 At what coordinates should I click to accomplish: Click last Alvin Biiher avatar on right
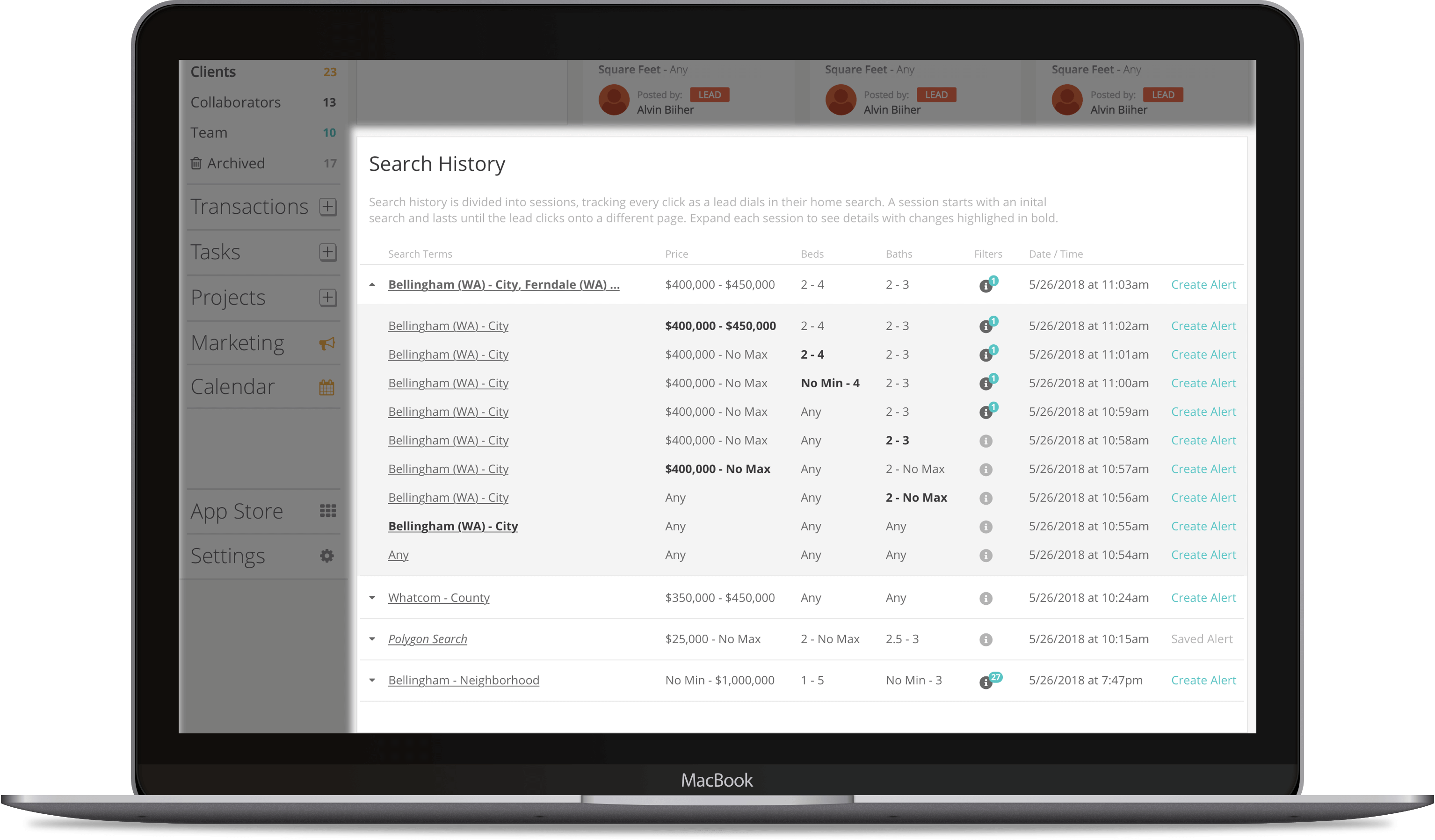tap(1067, 100)
